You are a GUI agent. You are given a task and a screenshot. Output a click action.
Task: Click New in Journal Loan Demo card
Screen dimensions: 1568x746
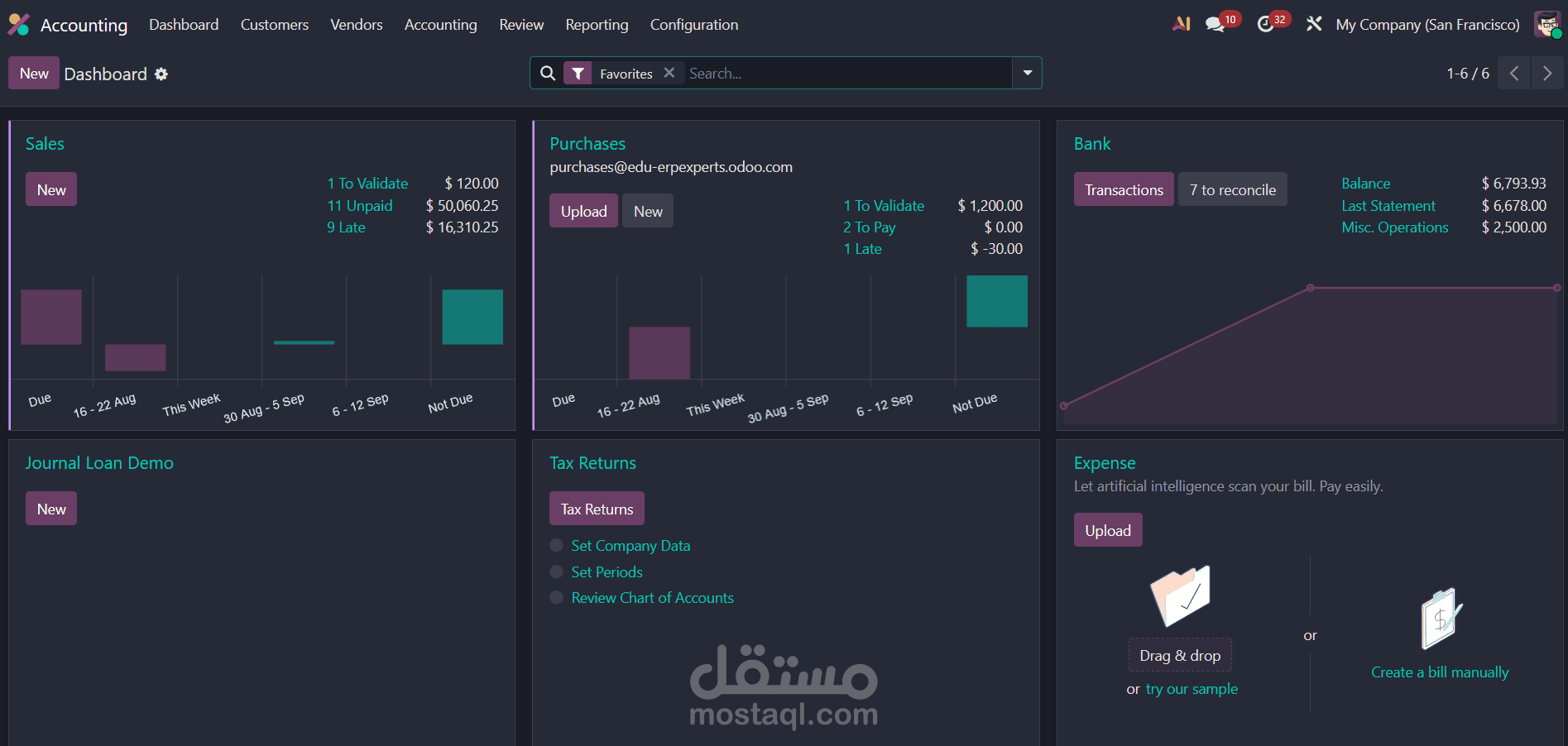(51, 509)
